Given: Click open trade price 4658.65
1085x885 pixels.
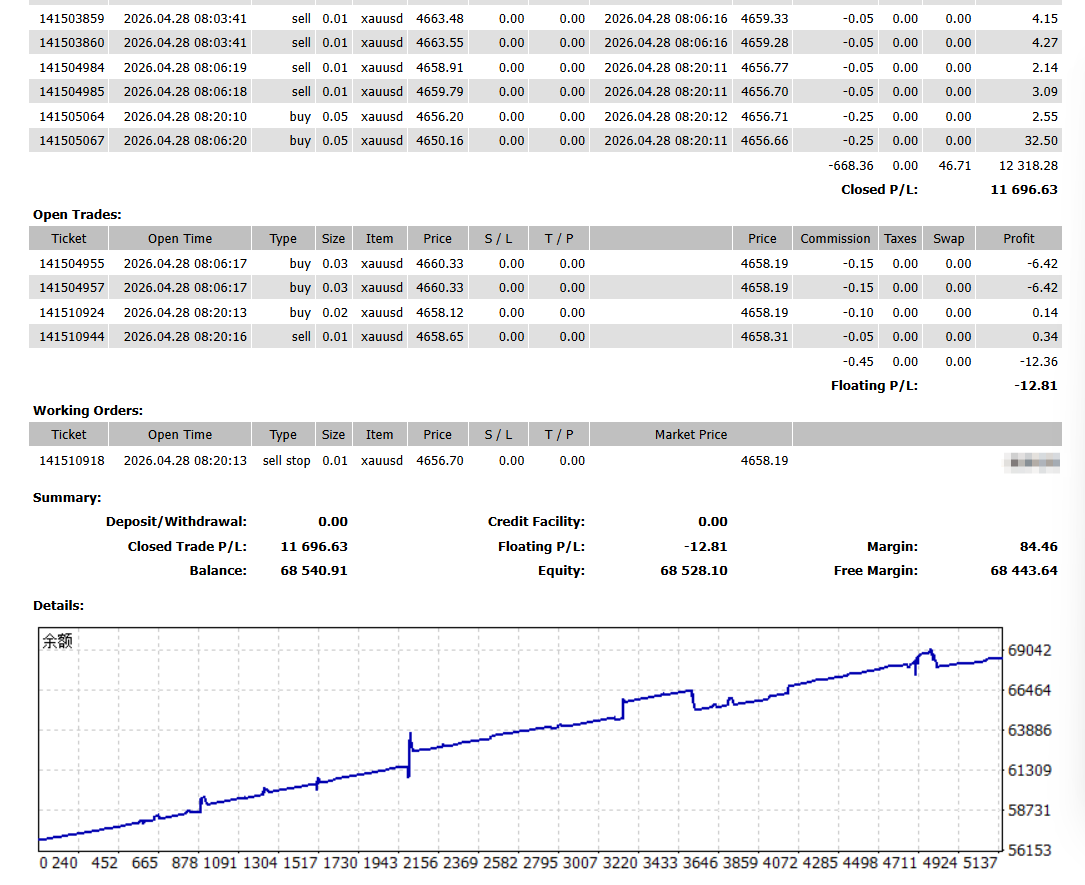Looking at the screenshot, I should click(439, 337).
